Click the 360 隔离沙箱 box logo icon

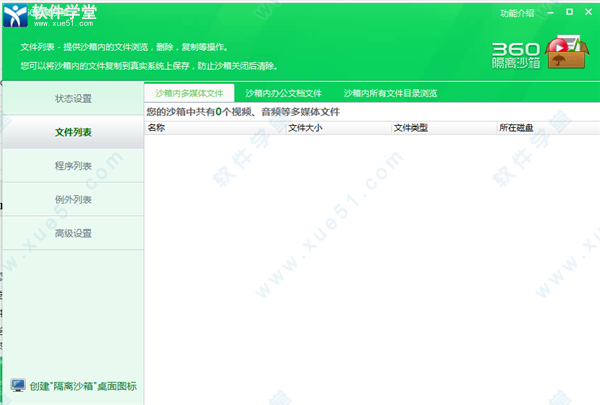click(567, 52)
